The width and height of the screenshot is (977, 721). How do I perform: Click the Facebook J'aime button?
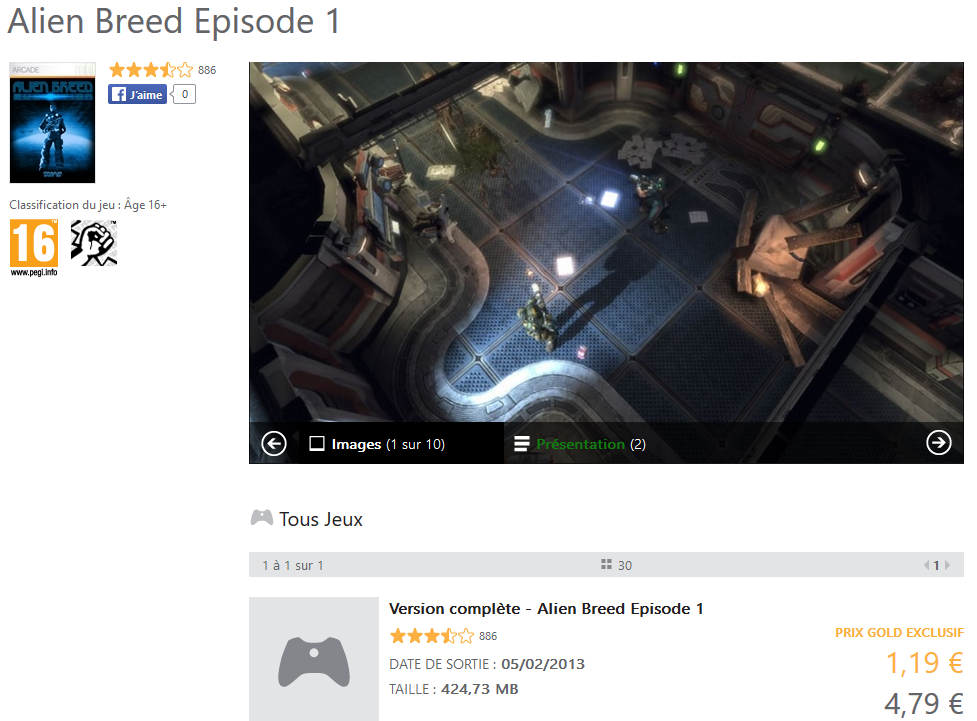137,95
